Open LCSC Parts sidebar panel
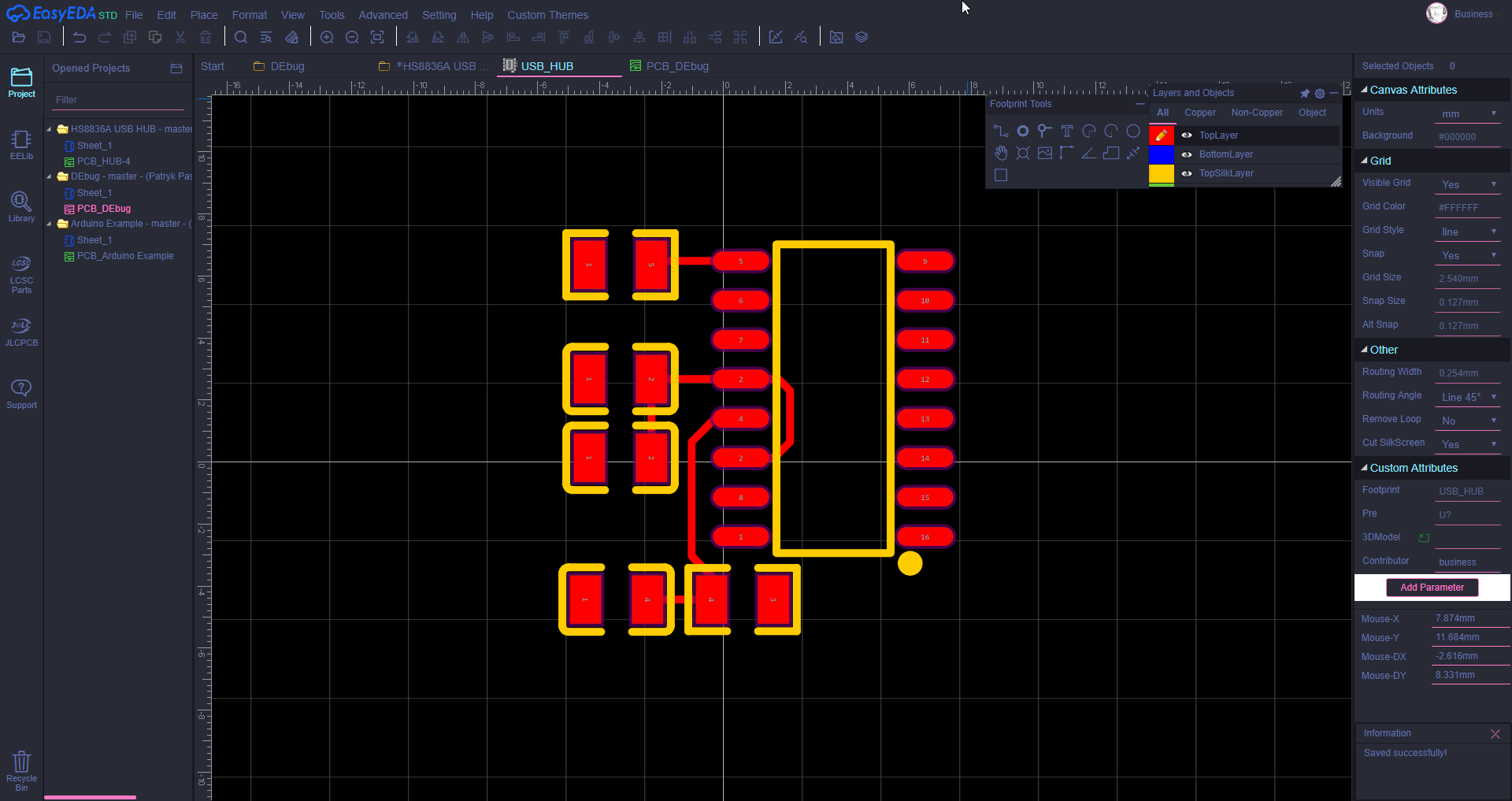The width and height of the screenshot is (1512, 801). coord(21,274)
